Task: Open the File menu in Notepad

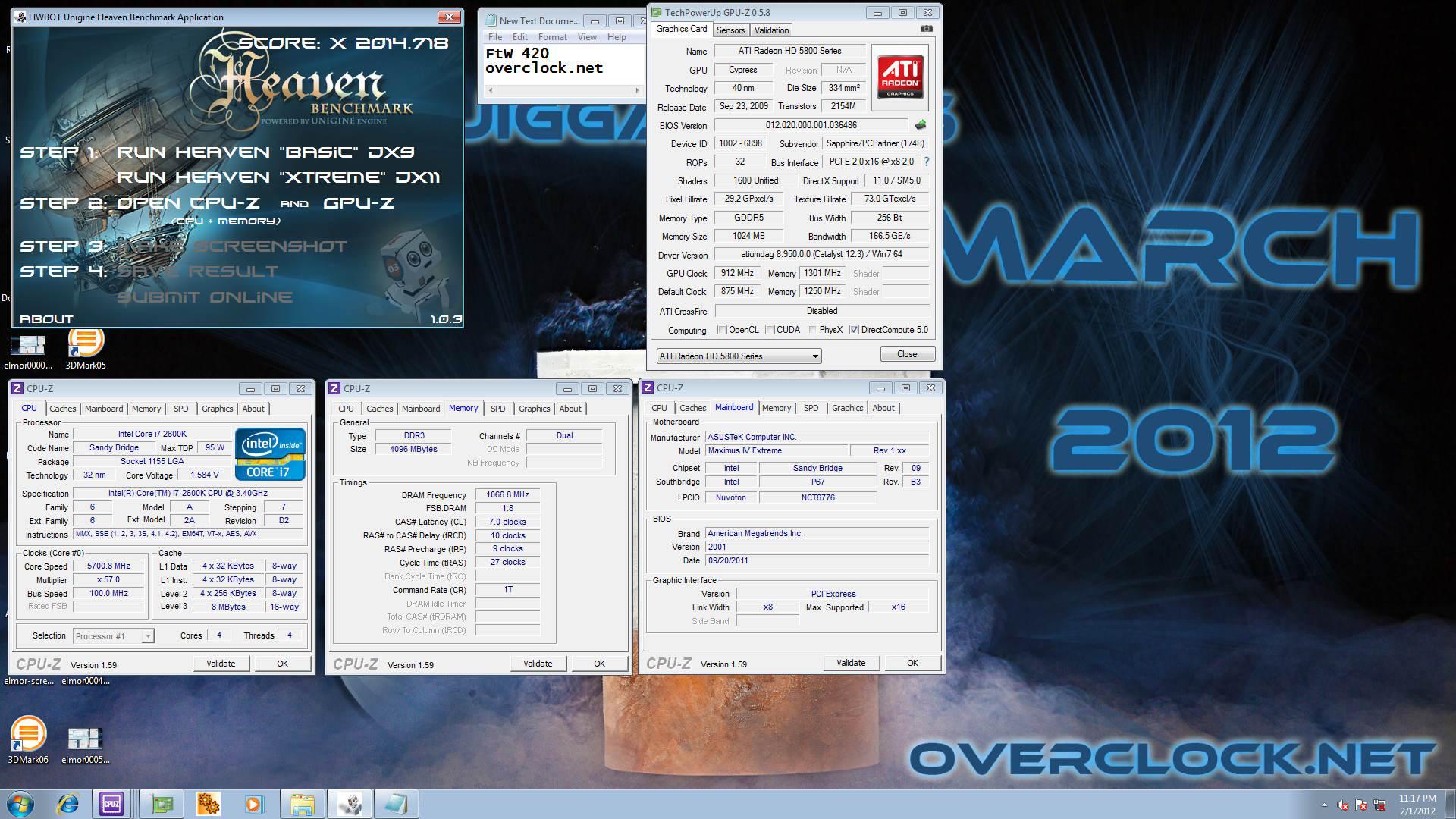Action: (495, 37)
